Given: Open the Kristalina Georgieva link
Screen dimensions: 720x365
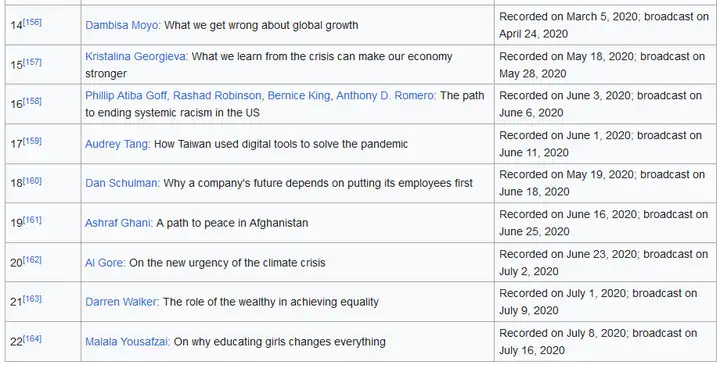Looking at the screenshot, I should (135, 56).
